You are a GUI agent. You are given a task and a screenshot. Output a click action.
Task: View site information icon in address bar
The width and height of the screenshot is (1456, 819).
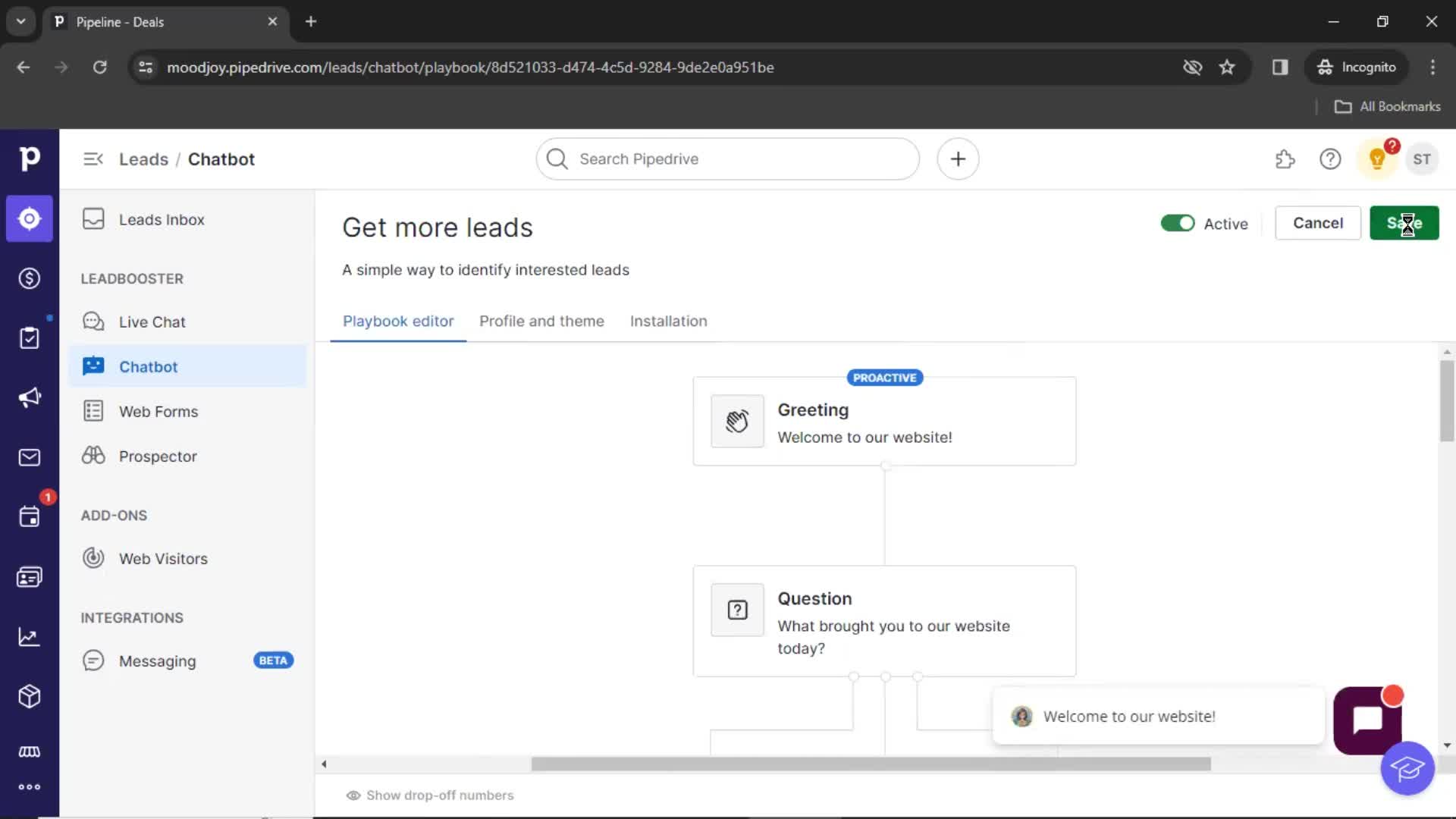tap(146, 67)
